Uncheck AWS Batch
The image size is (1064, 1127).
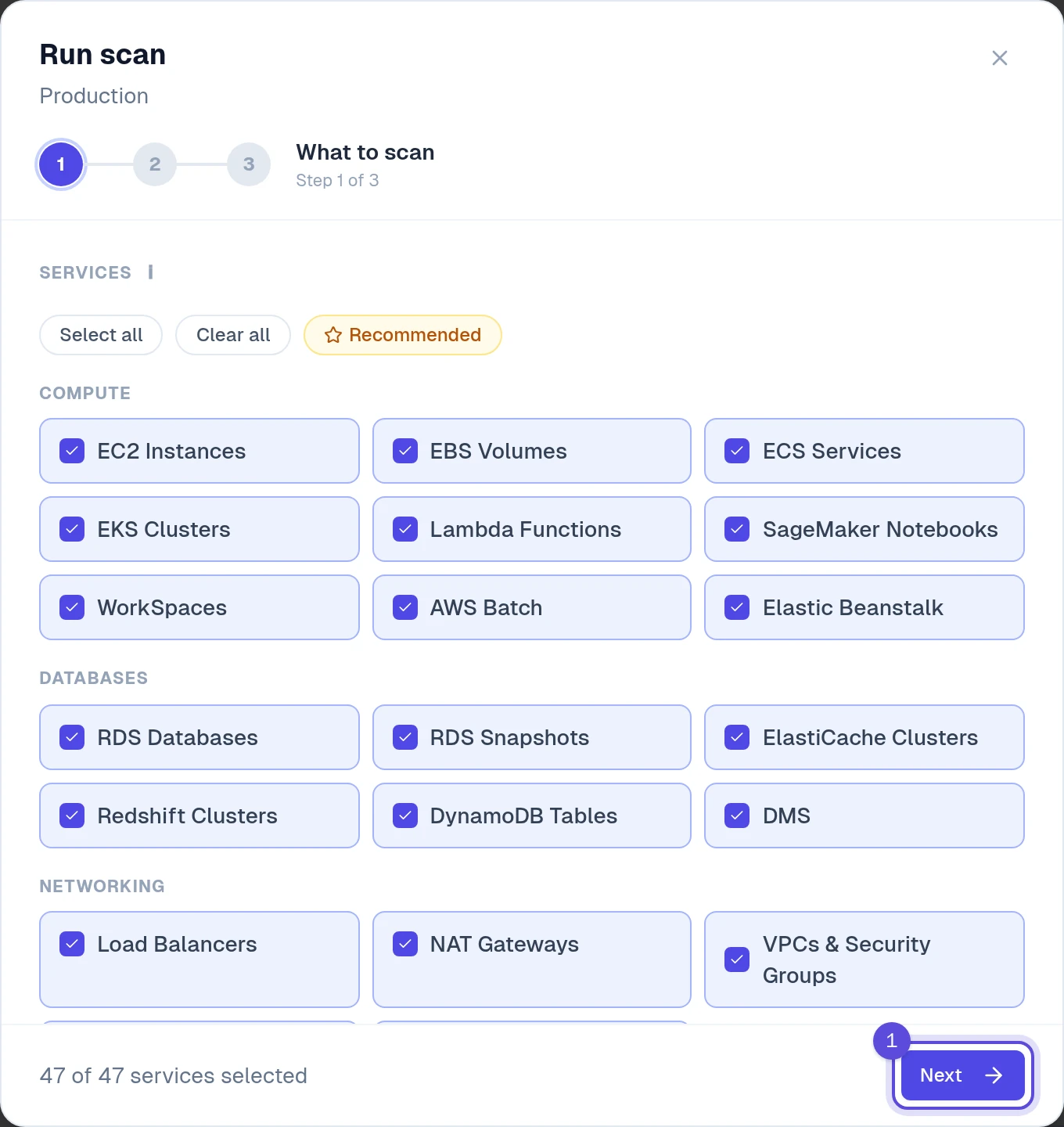[405, 607]
